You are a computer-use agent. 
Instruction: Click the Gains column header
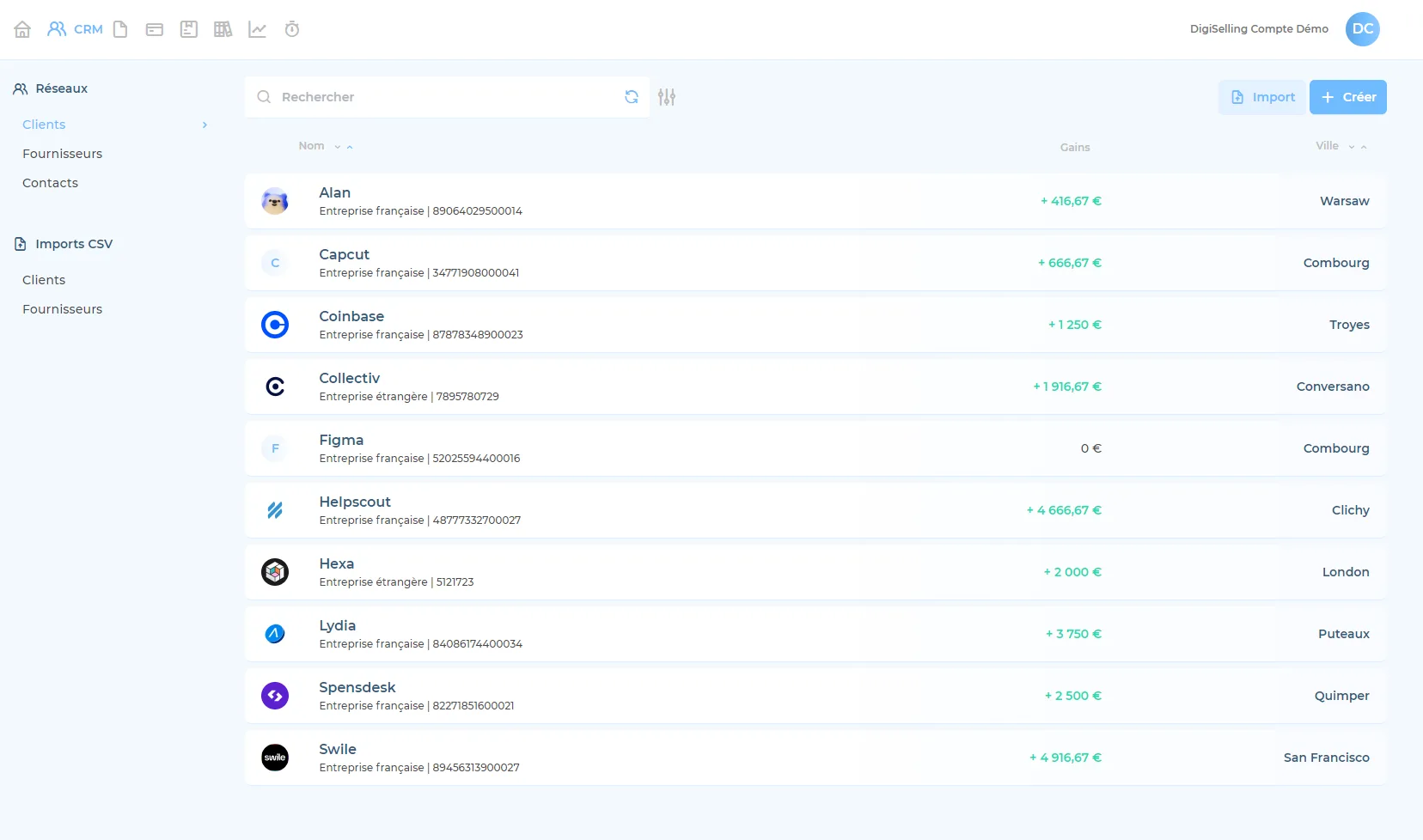tap(1075, 147)
